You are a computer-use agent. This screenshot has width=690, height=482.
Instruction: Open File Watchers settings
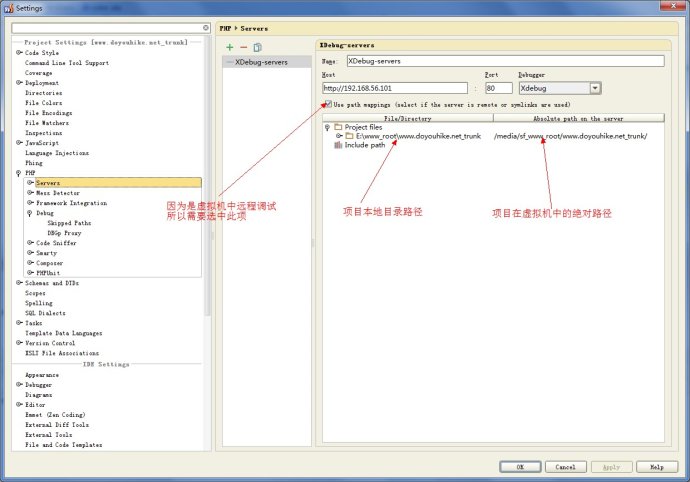pyautogui.click(x=47, y=123)
